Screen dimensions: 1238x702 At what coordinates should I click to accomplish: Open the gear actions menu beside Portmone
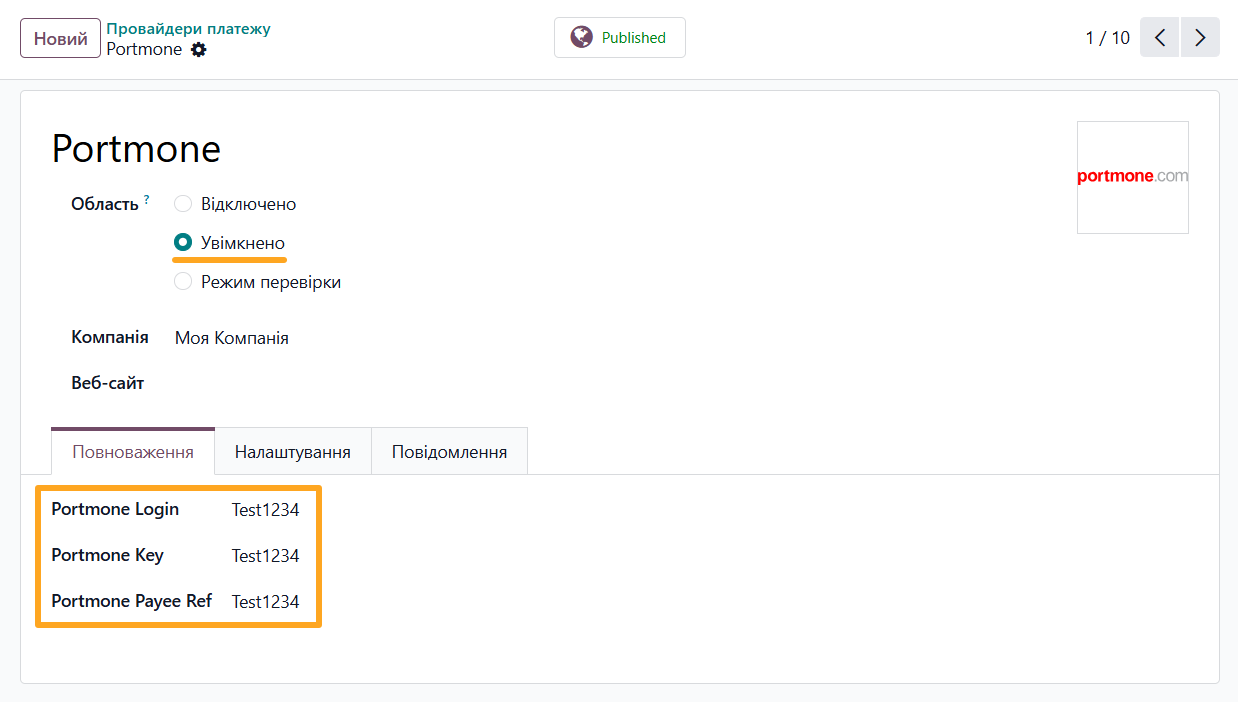[199, 49]
